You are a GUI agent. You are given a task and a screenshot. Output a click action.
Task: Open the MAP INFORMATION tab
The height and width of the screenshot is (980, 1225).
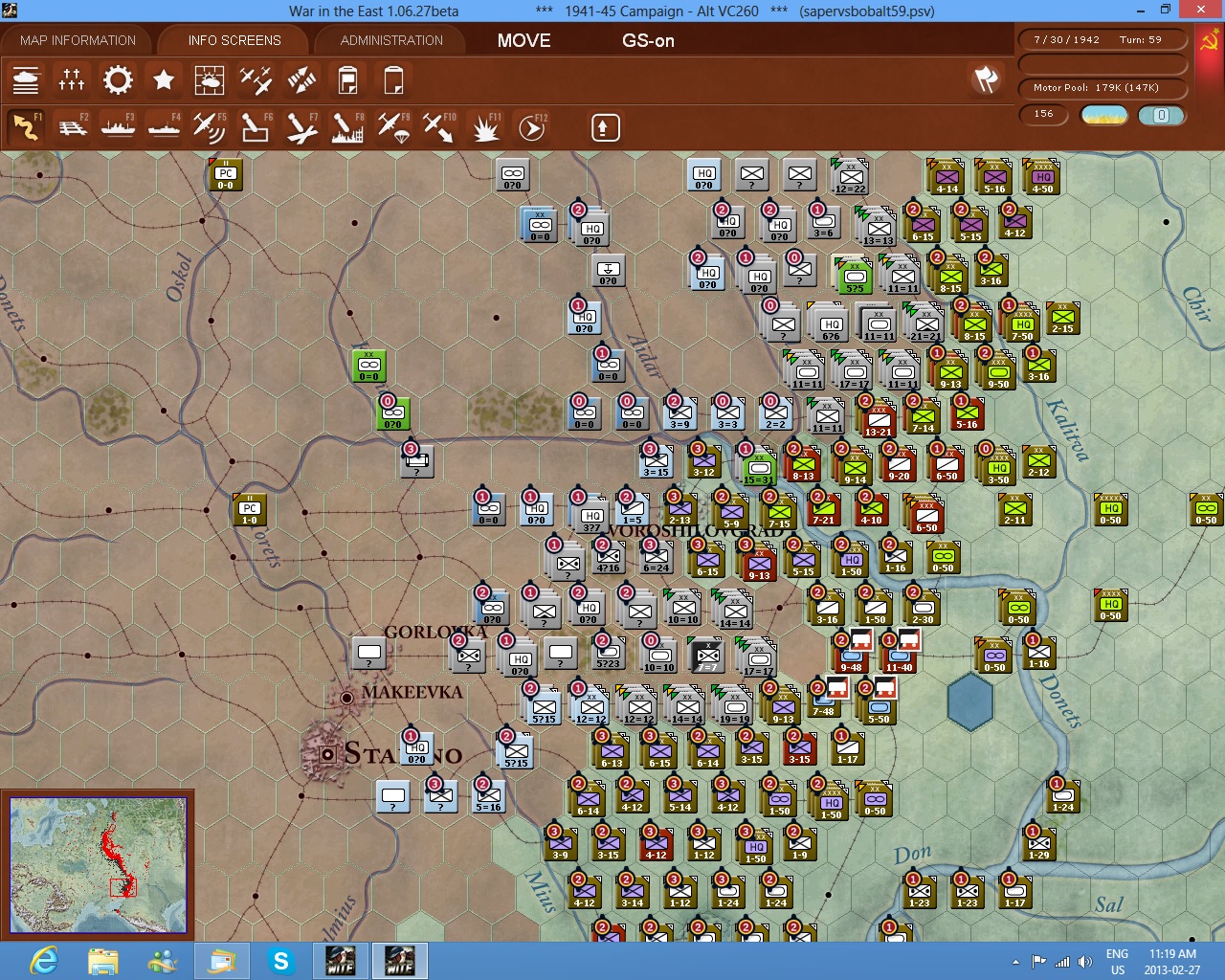coord(78,40)
